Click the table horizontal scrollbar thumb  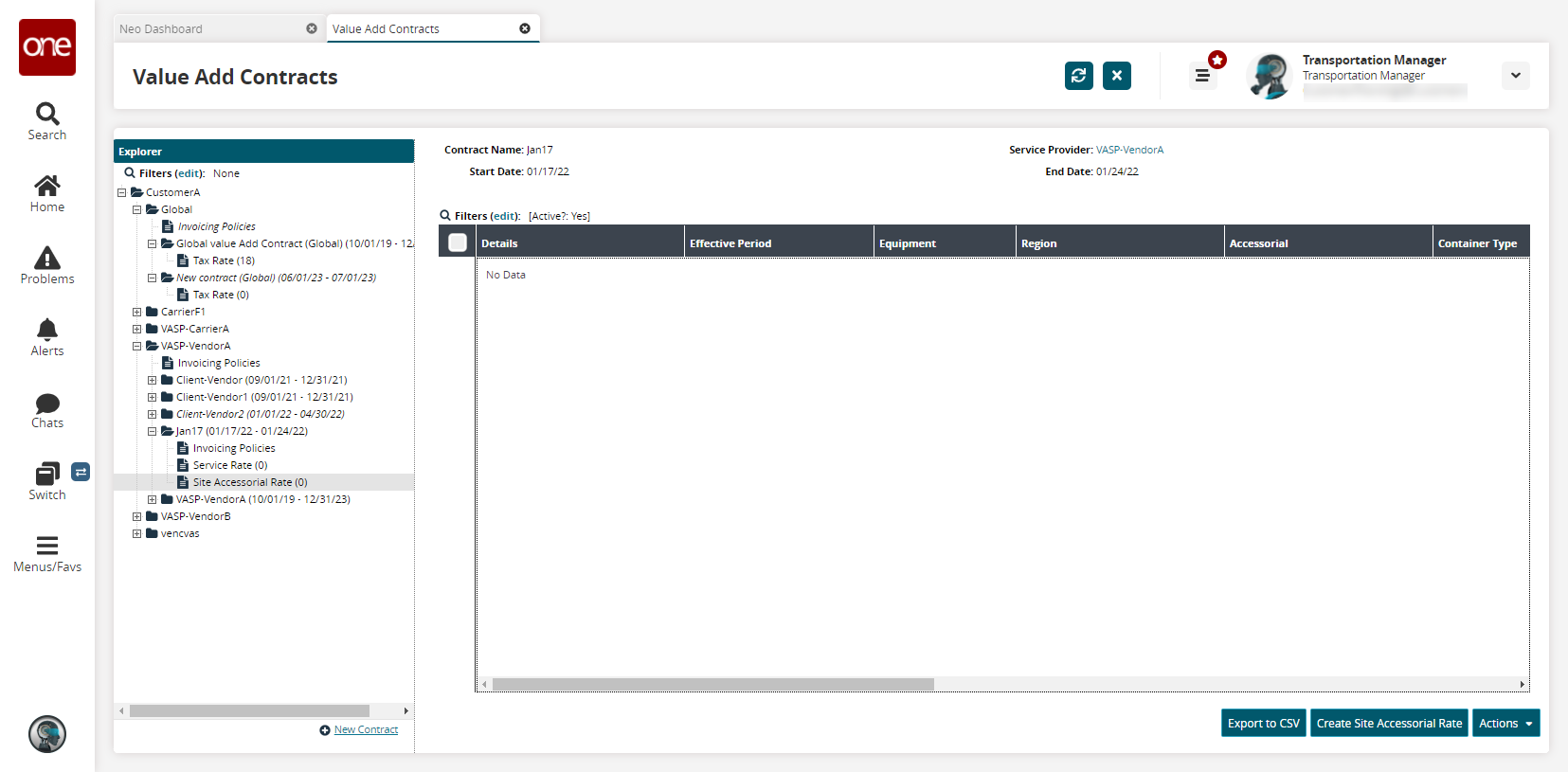tap(713, 684)
